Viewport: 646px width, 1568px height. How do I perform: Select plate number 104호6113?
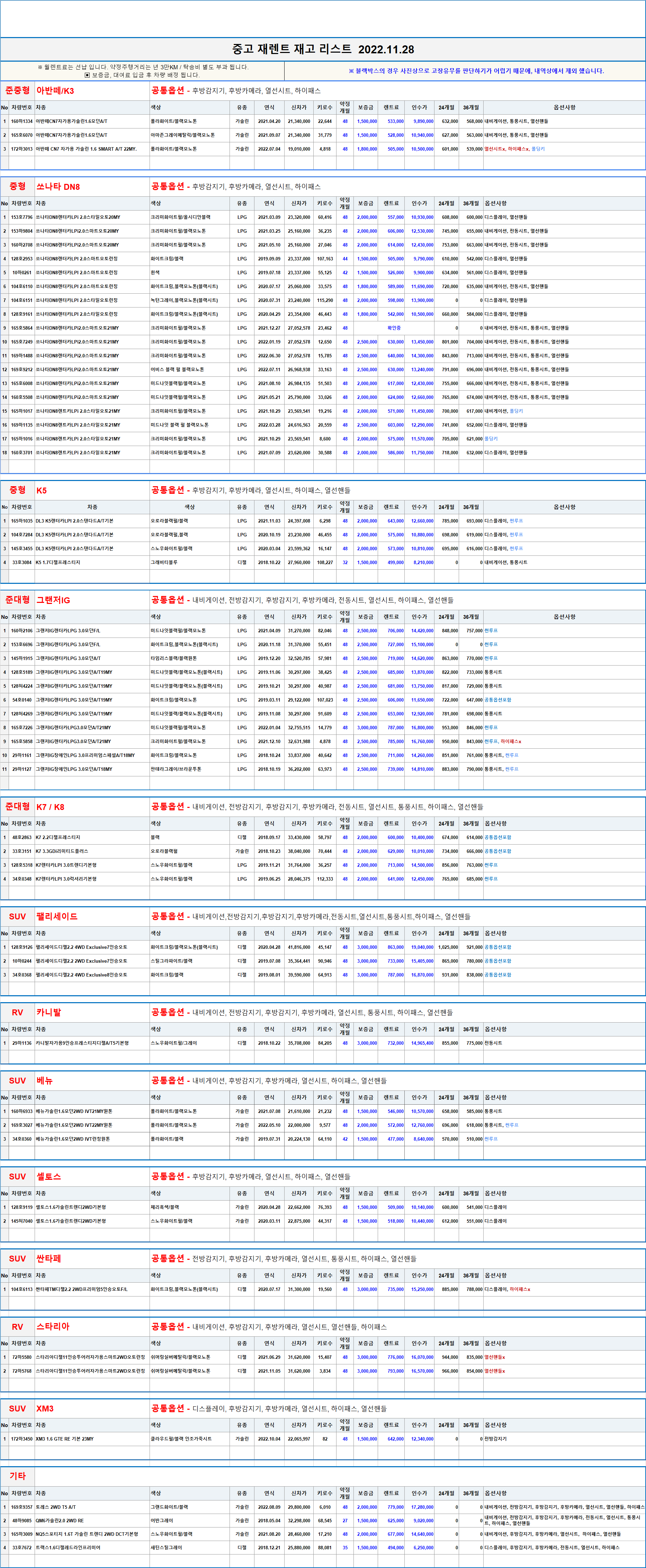pos(22,1289)
